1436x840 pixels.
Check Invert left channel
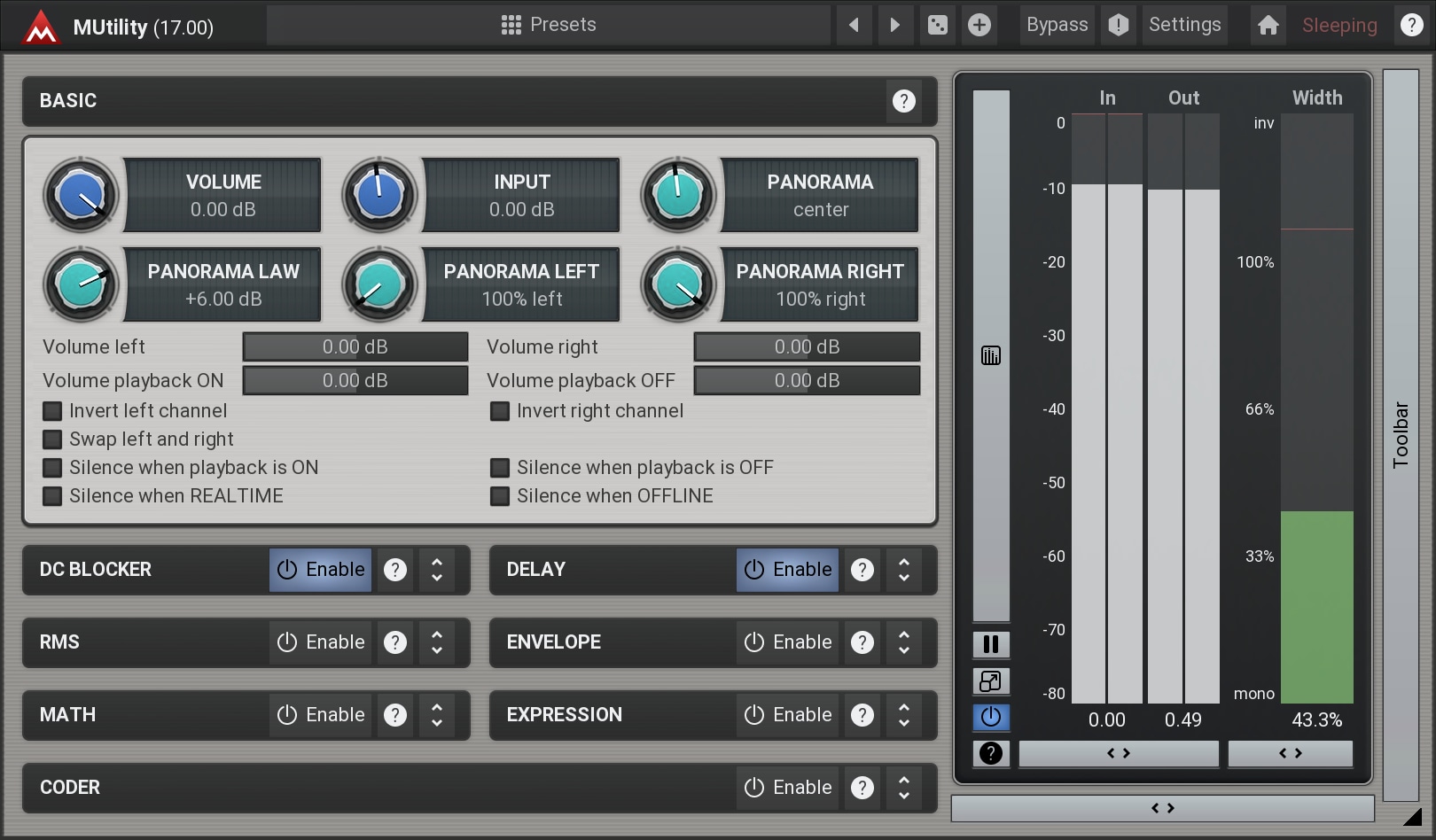[53, 411]
